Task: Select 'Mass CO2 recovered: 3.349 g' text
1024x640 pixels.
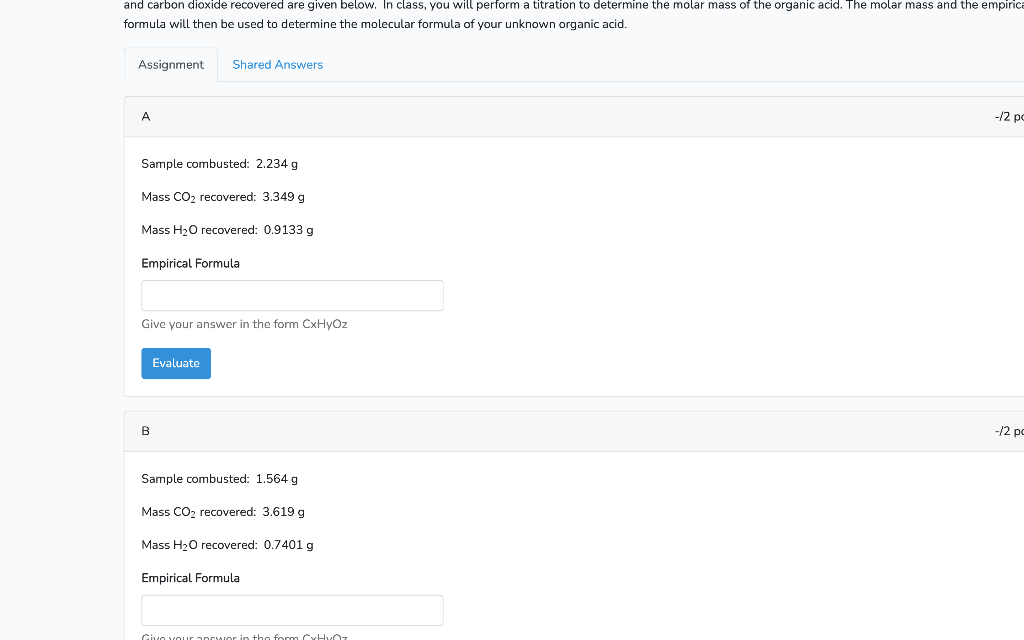Action: coord(223,197)
